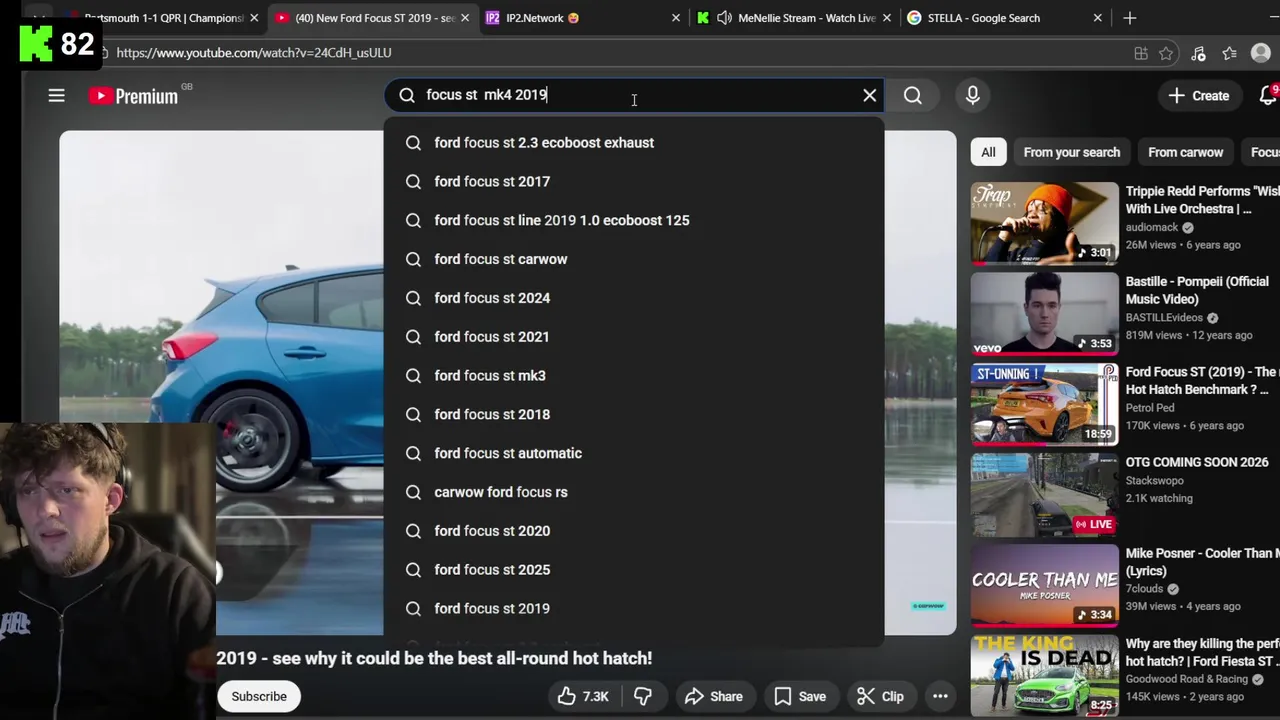The image size is (1280, 720).
Task: Choose suggestion 'ford focus st carwow'
Action: (634, 259)
